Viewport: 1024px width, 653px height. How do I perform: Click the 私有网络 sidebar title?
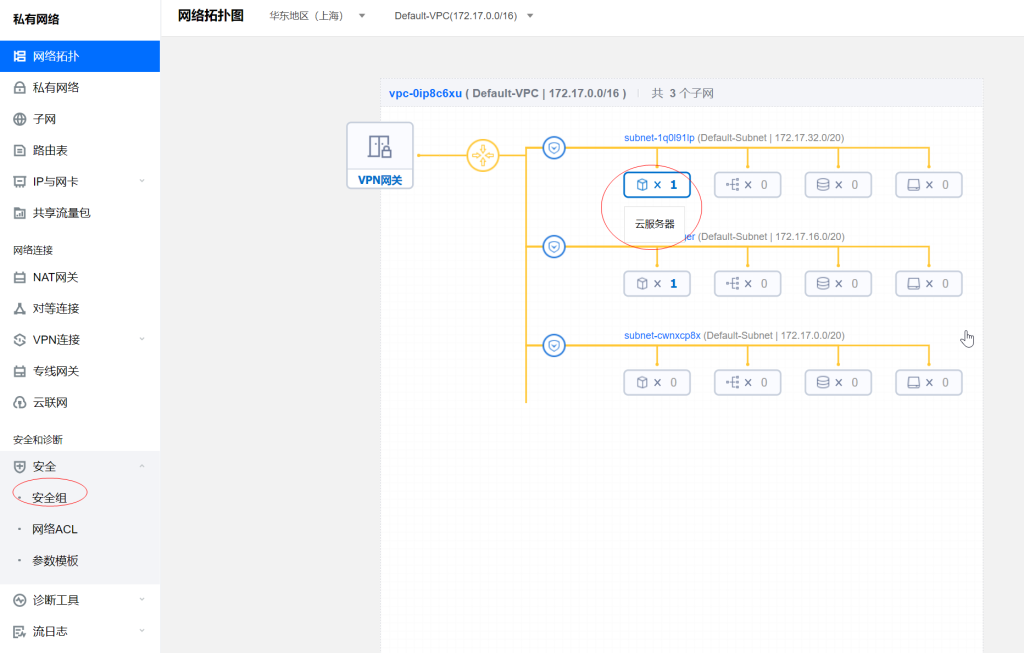coord(37,20)
